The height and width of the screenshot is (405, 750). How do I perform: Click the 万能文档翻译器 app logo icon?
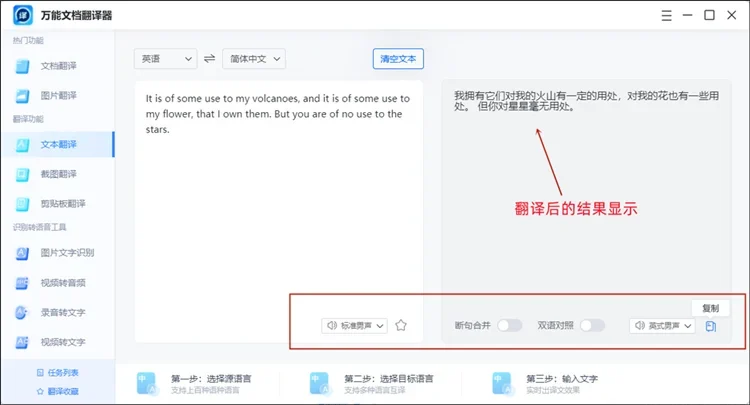(22, 15)
